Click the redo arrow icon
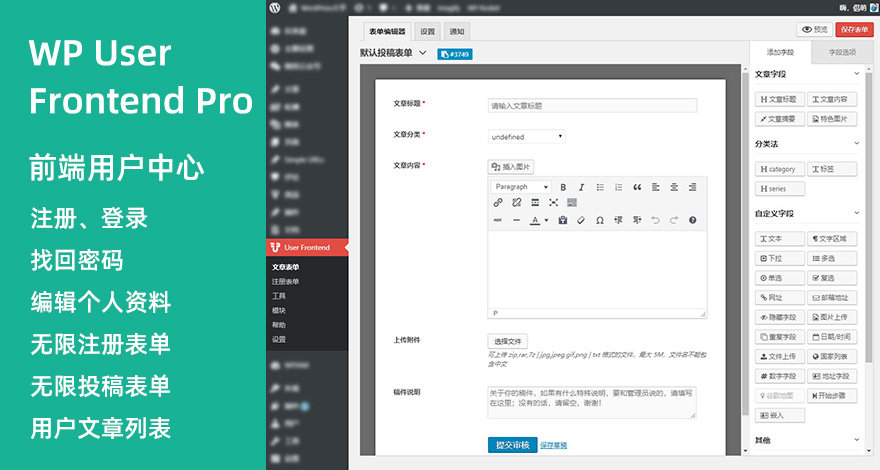This screenshot has height=470, width=880. coord(673,220)
